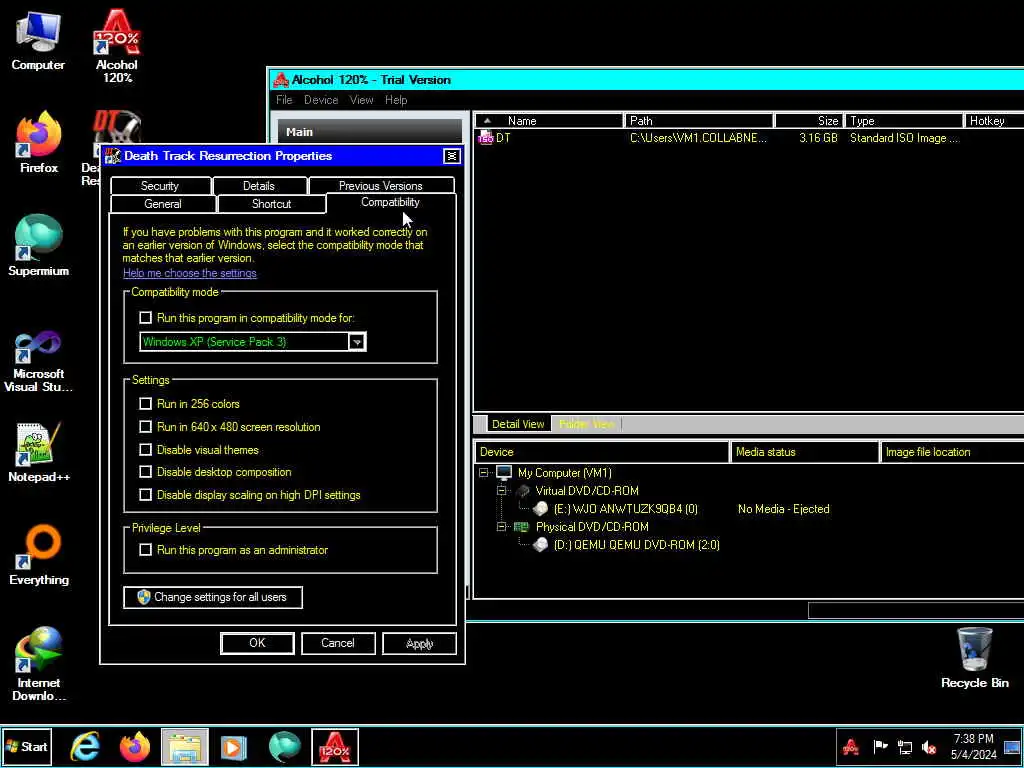Image resolution: width=1024 pixels, height=768 pixels.
Task: Select the E: virtual drive disc icon
Action: 540,509
